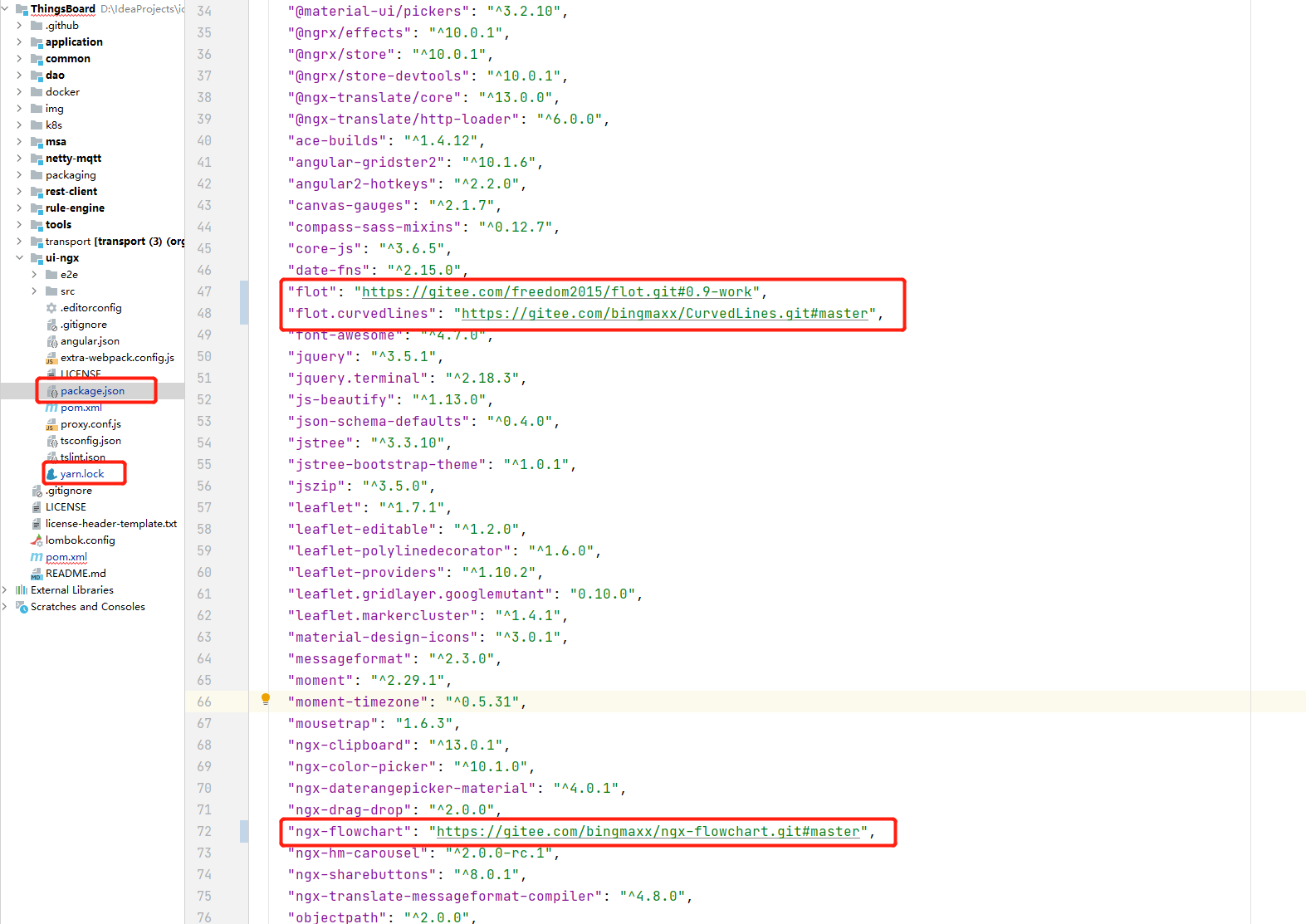This screenshot has height=924, width=1306.
Task: Select the k8s folder
Action: (x=54, y=125)
